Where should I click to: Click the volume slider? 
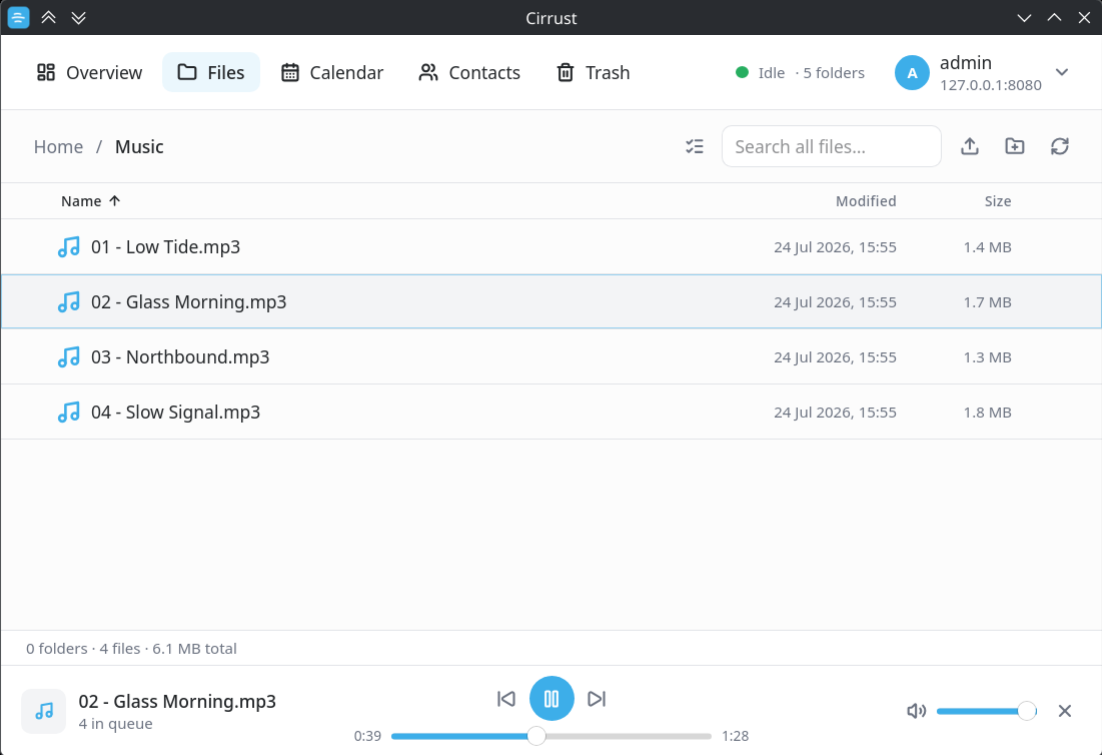tap(985, 711)
